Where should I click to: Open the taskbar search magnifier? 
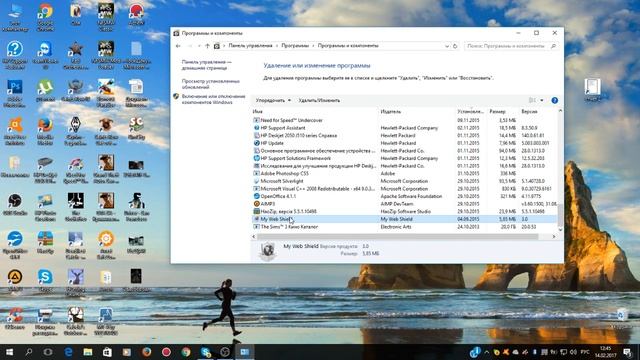(29, 352)
